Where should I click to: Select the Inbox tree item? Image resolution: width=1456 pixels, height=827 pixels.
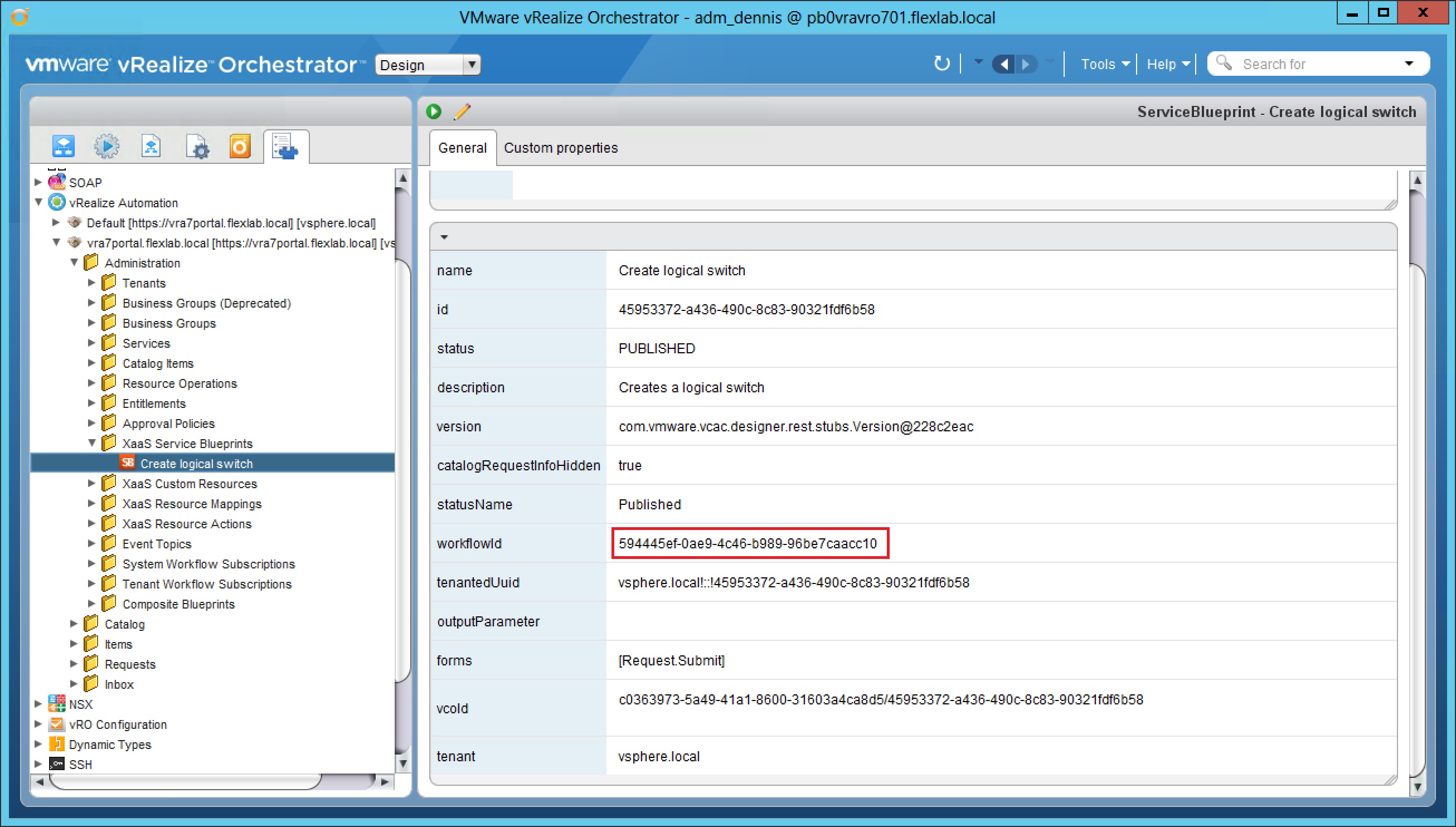(x=119, y=684)
